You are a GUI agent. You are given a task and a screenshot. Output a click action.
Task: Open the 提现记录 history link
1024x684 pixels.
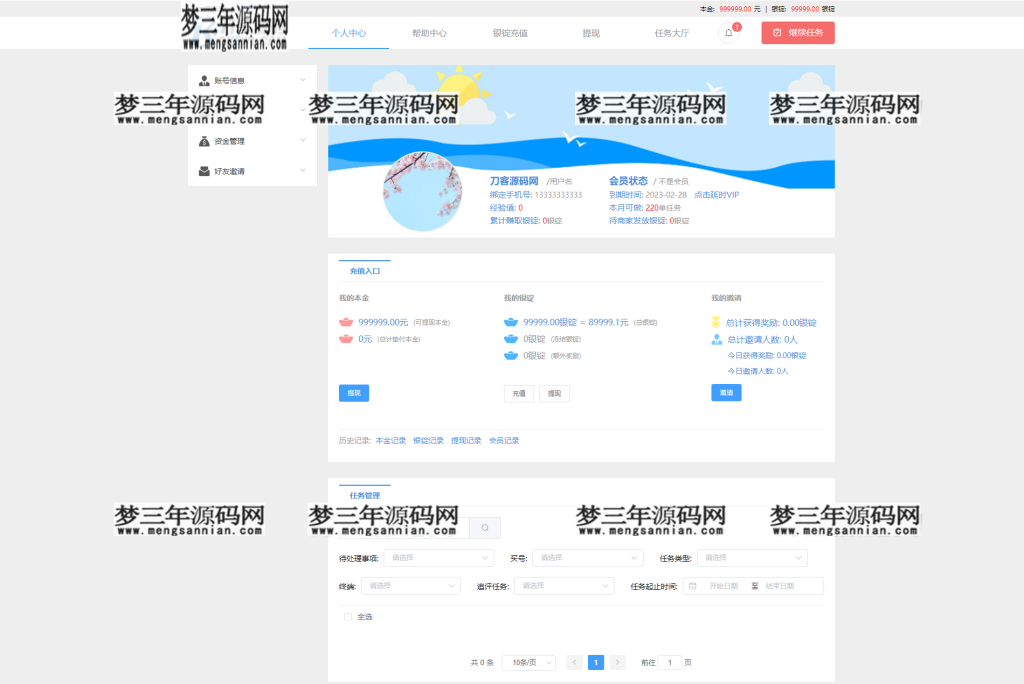point(466,439)
